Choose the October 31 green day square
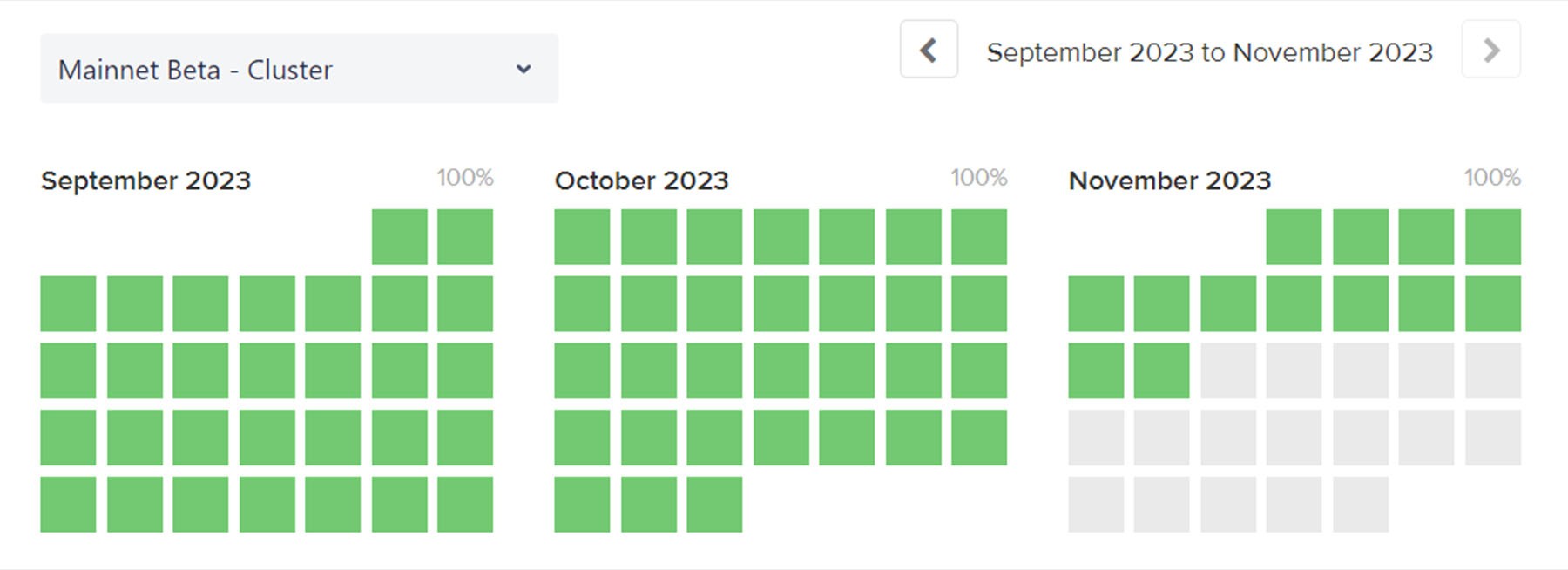1568x570 pixels. point(714,505)
